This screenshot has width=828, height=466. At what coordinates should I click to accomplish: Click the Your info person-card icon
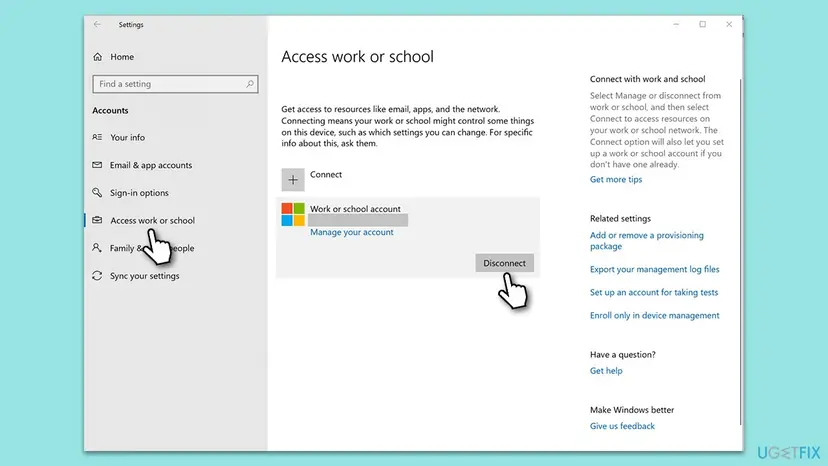click(97, 137)
